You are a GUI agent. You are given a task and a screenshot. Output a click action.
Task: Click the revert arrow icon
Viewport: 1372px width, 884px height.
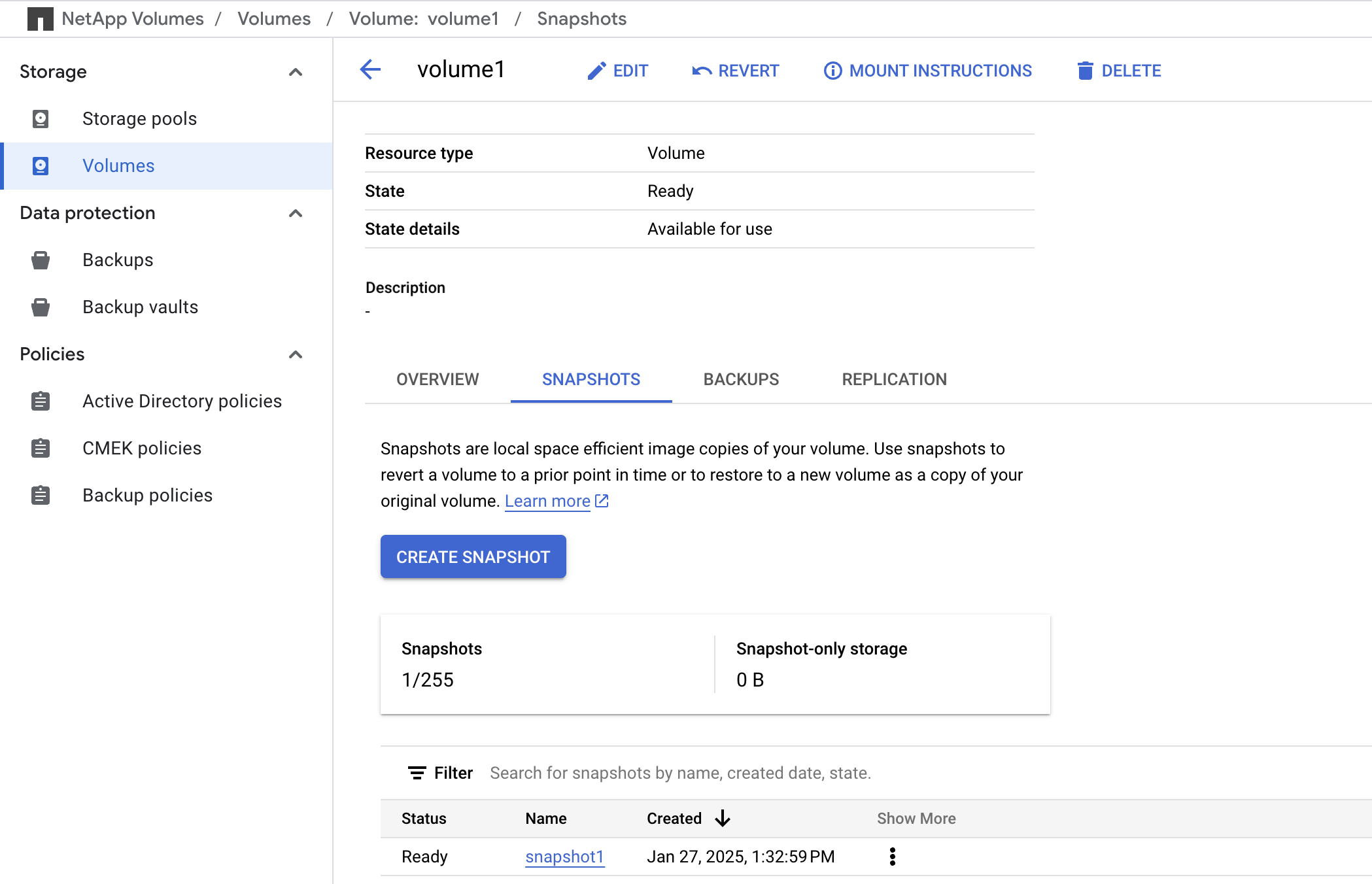coord(702,71)
